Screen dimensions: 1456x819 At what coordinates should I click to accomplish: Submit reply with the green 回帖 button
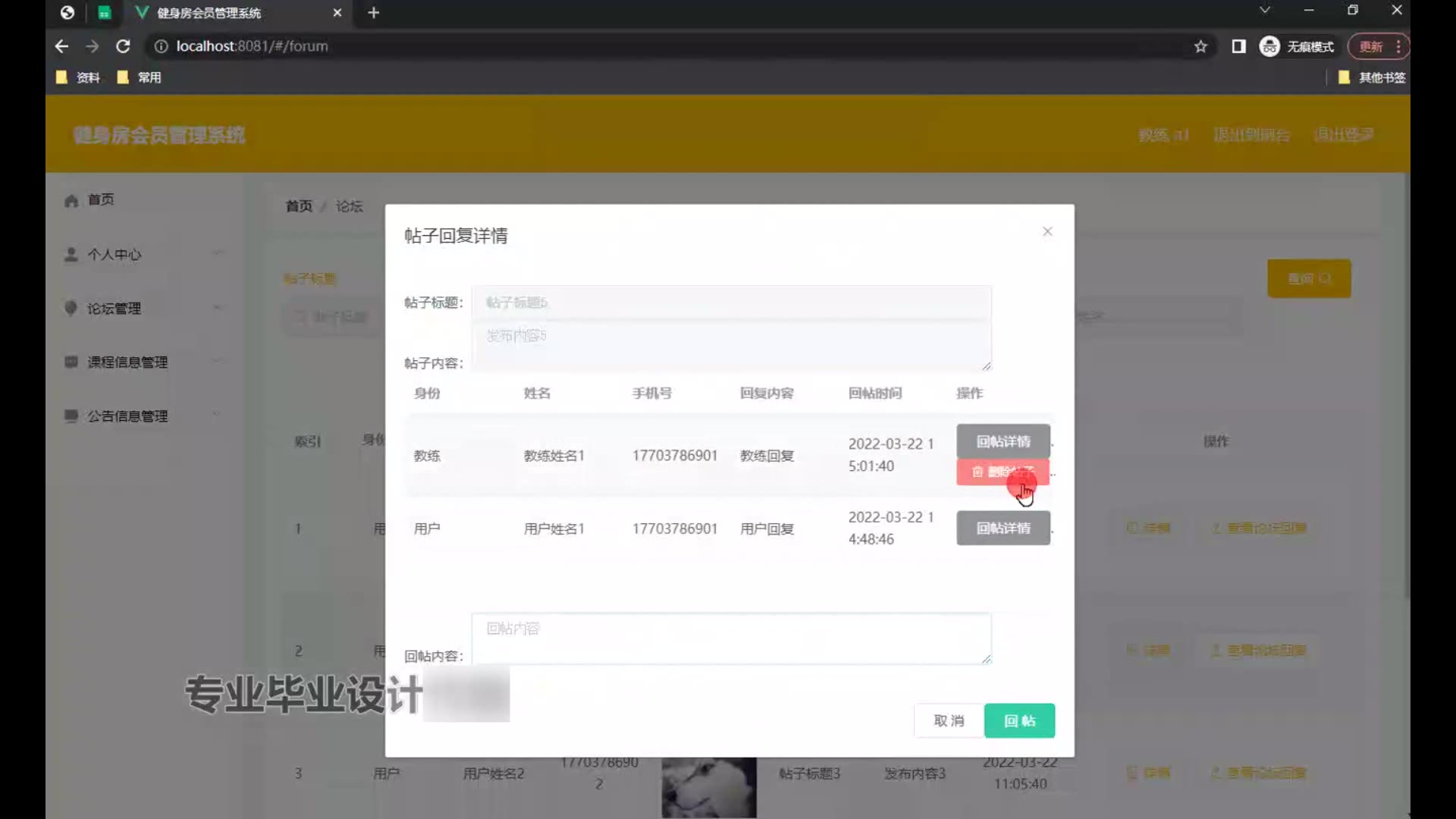click(1019, 720)
